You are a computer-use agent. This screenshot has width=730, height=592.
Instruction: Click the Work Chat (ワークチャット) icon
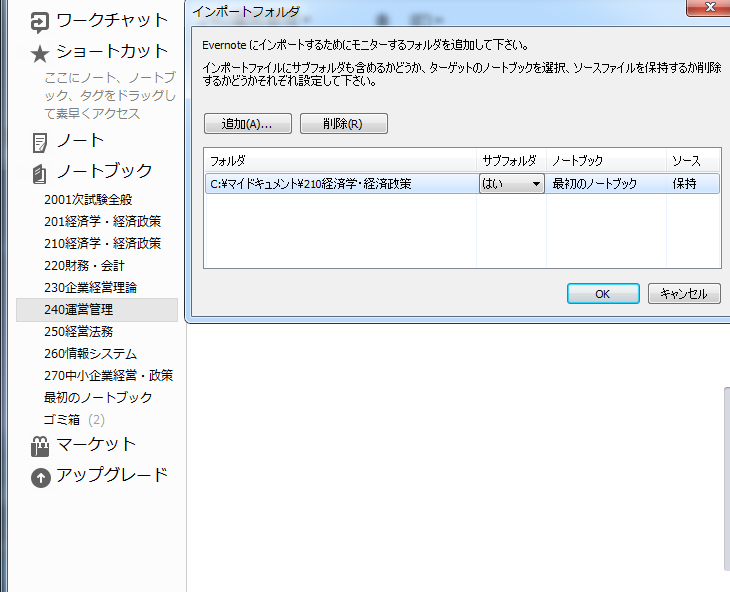[40, 21]
